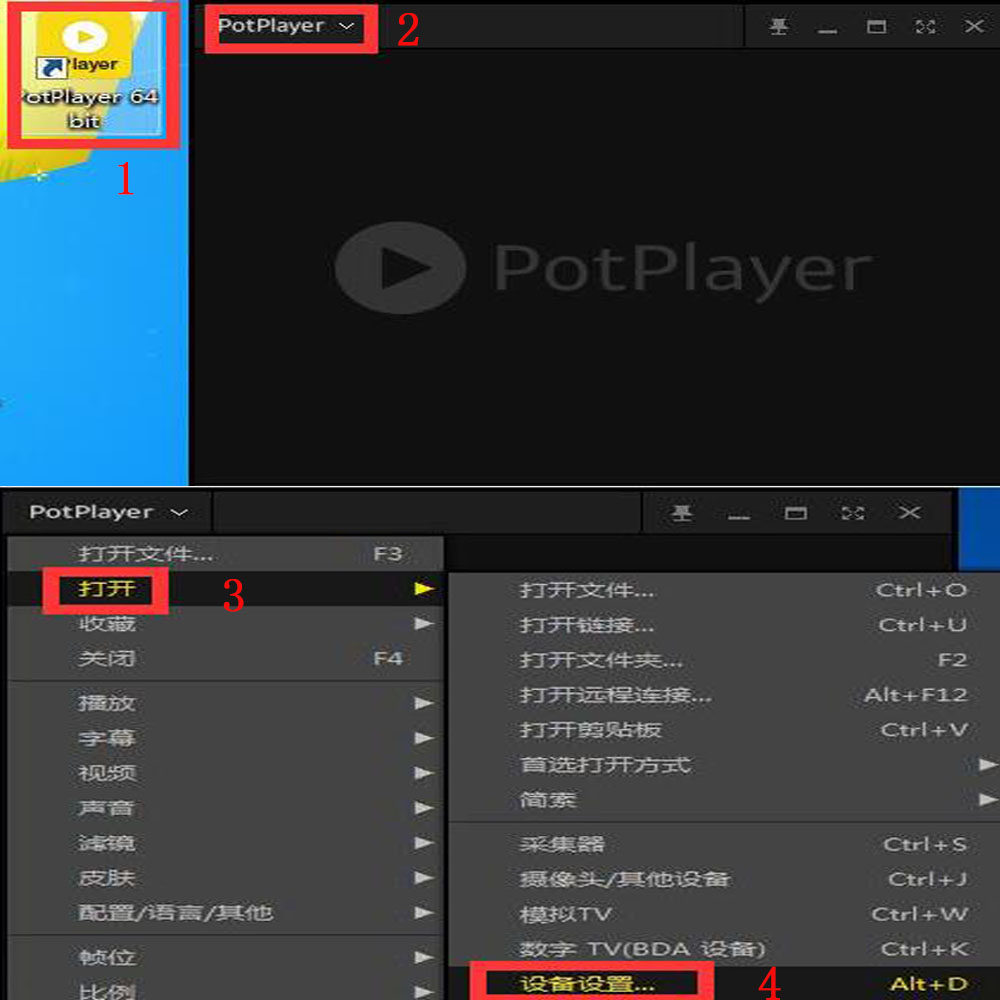Select the 打开 submenu entry
This screenshot has height=1000, width=1000.
click(x=226, y=589)
